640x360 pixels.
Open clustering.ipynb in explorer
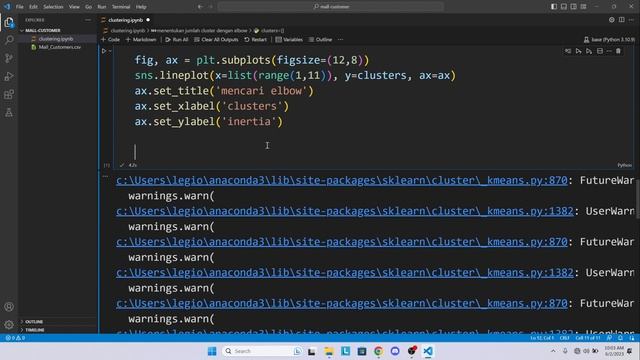pyautogui.click(x=57, y=39)
